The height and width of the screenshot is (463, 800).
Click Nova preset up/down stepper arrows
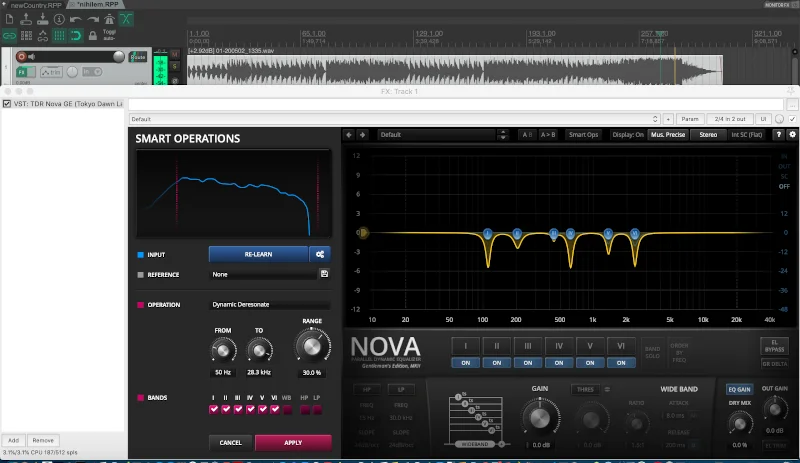tap(503, 135)
